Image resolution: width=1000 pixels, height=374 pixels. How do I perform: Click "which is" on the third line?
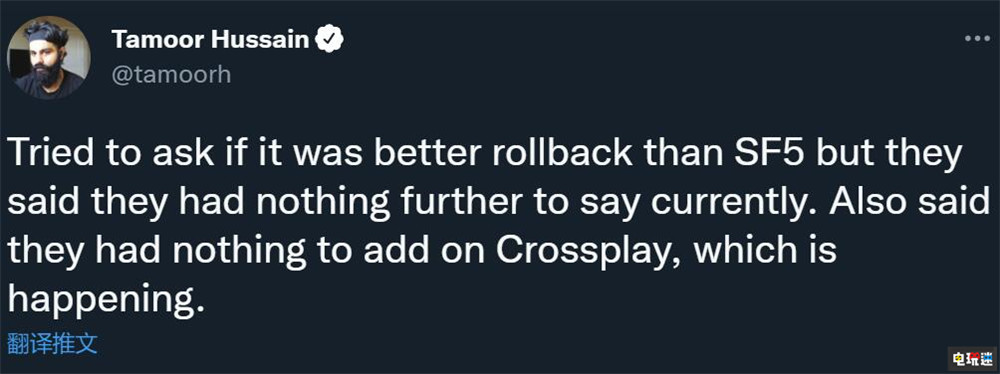pos(764,251)
